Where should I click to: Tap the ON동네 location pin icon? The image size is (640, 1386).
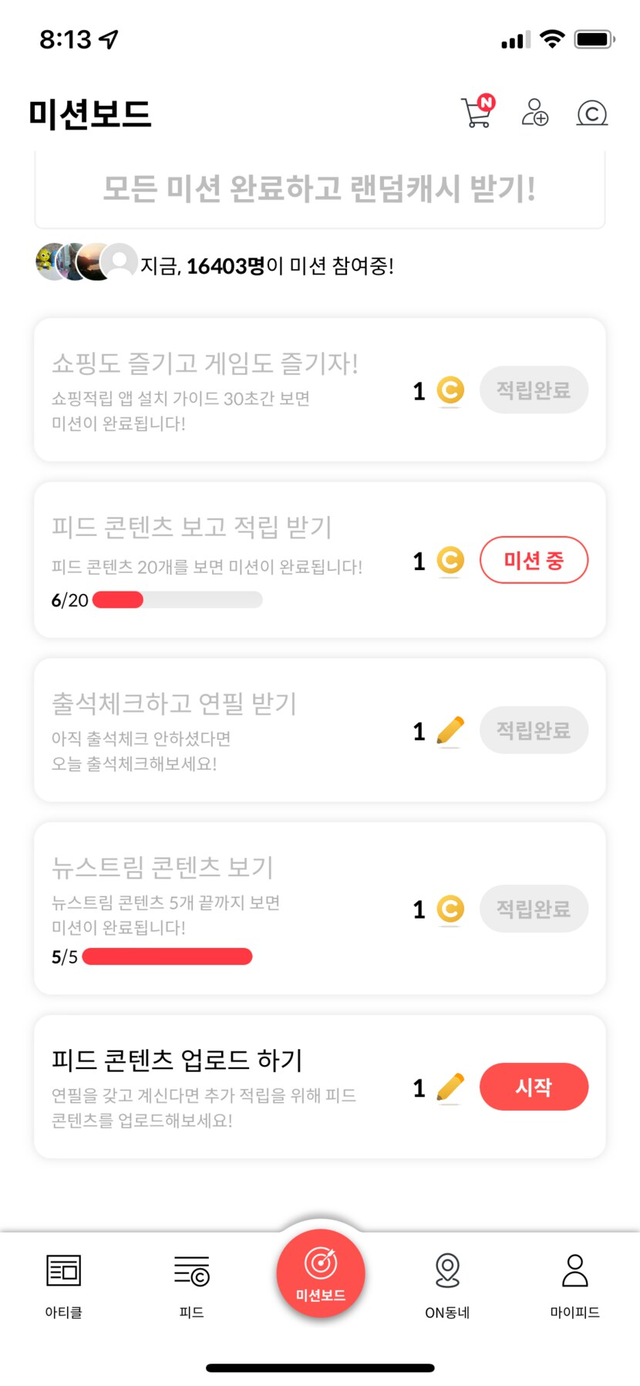click(447, 1271)
